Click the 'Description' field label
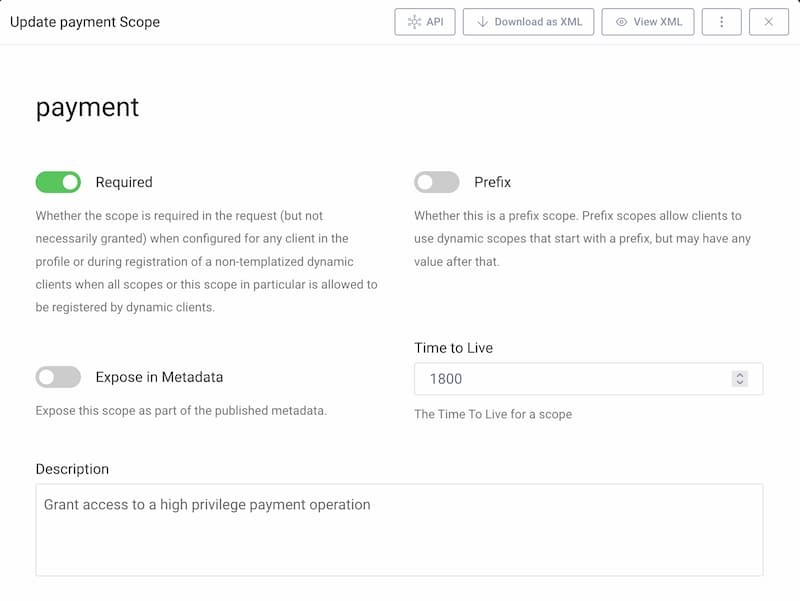This screenshot has width=800, height=601. pyautogui.click(x=72, y=469)
